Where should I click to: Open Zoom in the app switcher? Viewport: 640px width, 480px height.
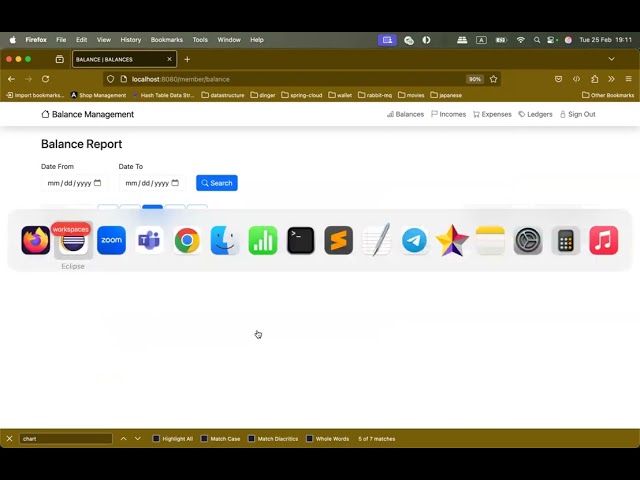(x=111, y=240)
